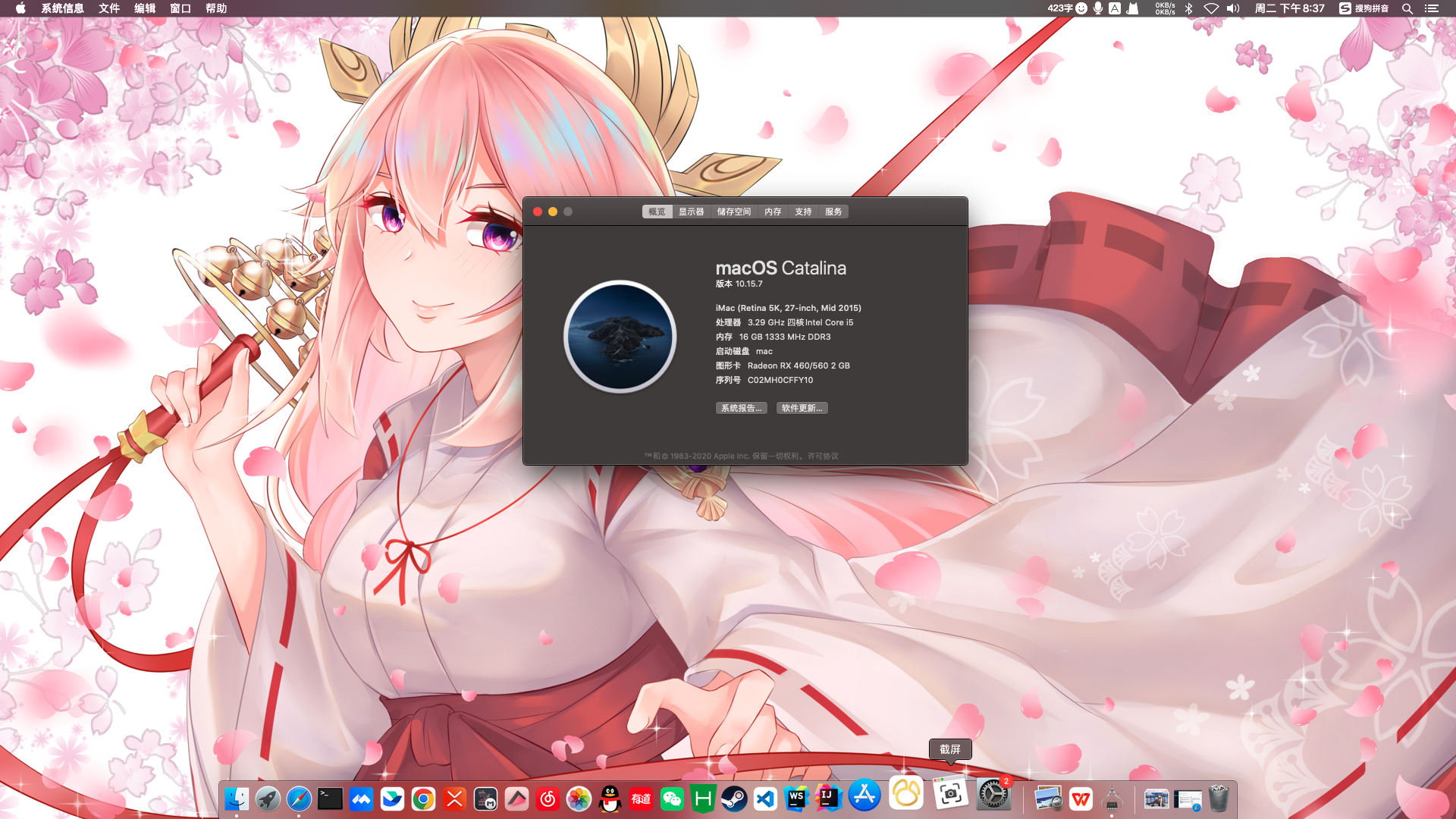Open the System Information chip icon
1456x819 pixels.
click(1112, 799)
